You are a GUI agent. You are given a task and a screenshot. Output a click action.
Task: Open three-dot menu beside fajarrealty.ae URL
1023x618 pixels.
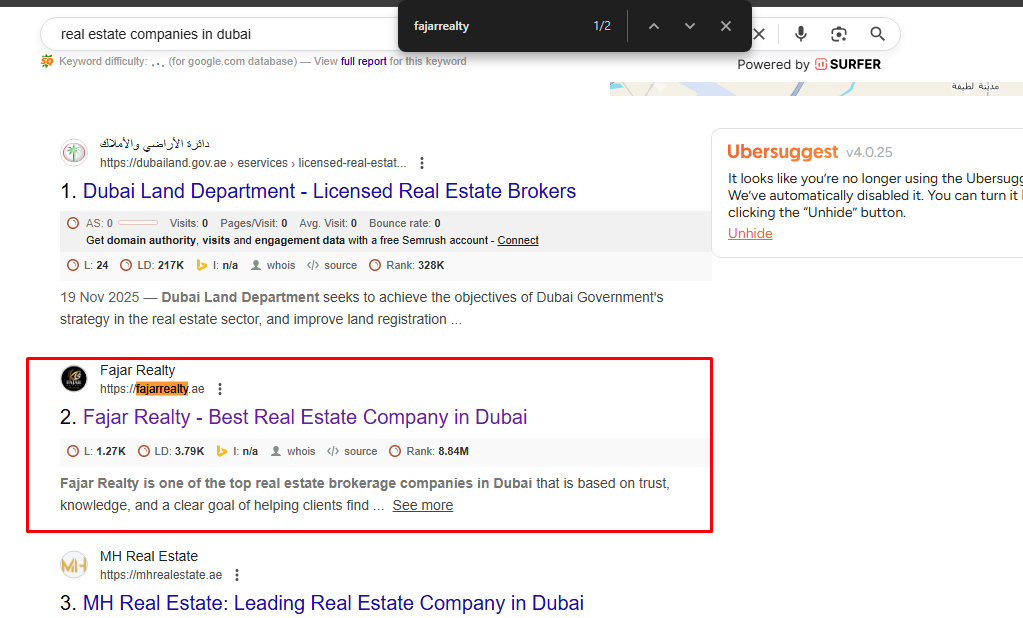(x=220, y=389)
